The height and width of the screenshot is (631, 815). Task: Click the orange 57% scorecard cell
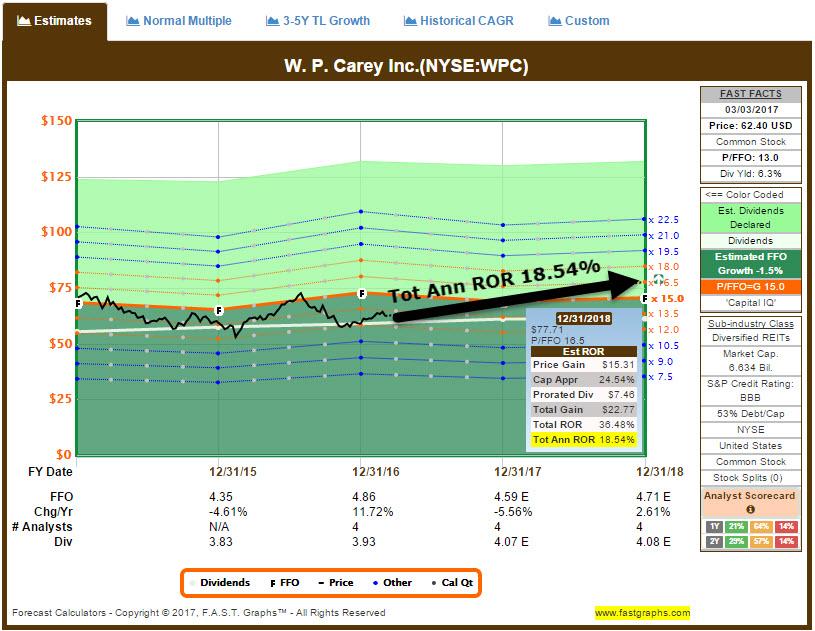pyautogui.click(x=761, y=541)
